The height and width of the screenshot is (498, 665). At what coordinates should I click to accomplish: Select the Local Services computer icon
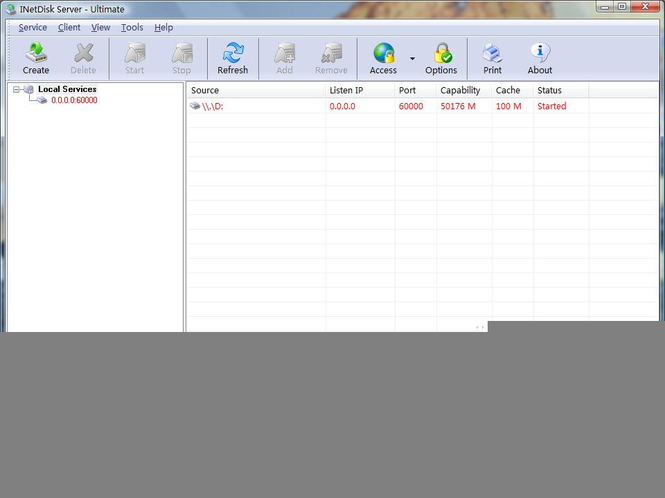point(28,89)
